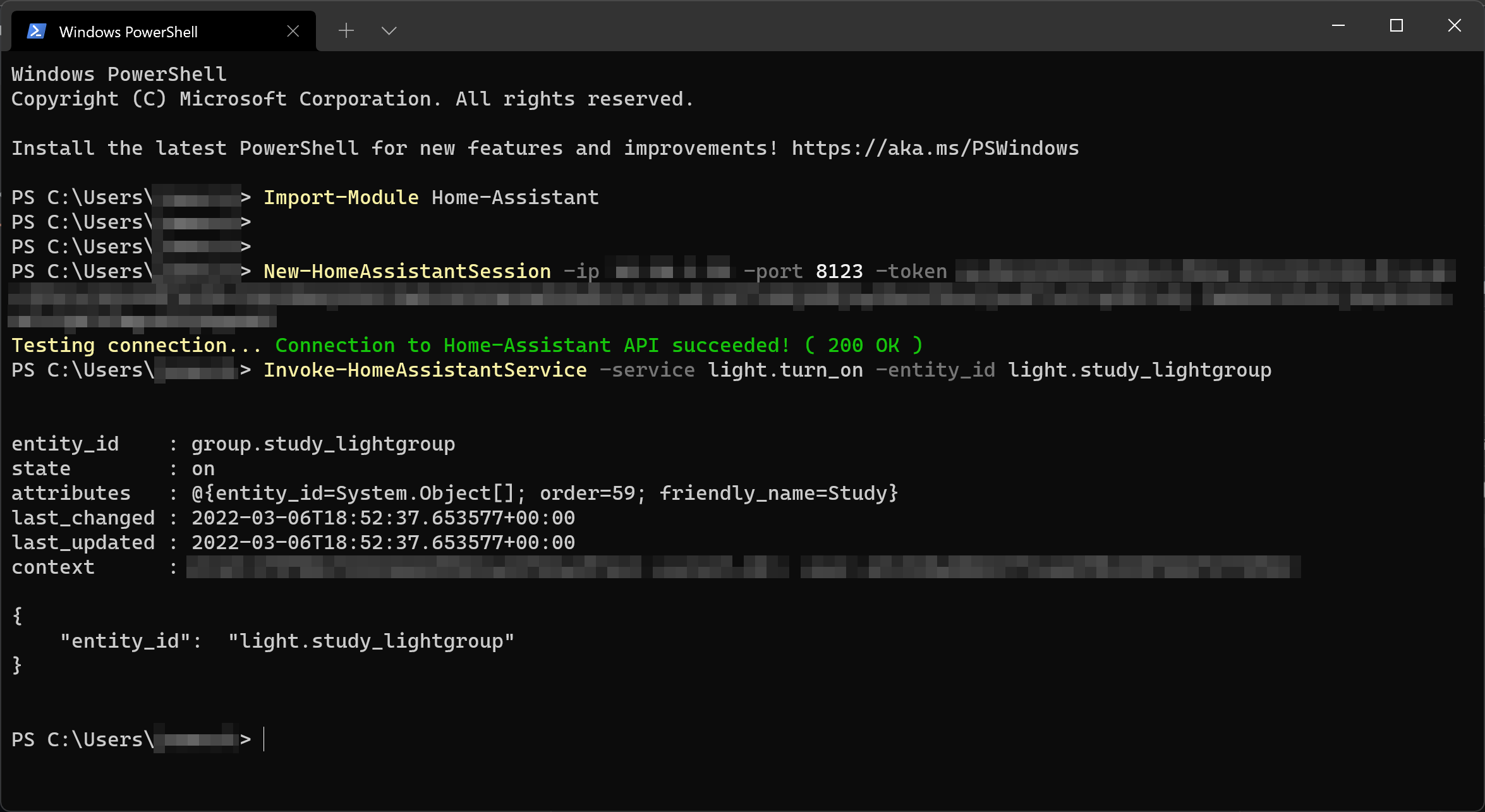This screenshot has width=1485, height=812.
Task: Click the group.study_lightgroup entity value
Action: (323, 444)
